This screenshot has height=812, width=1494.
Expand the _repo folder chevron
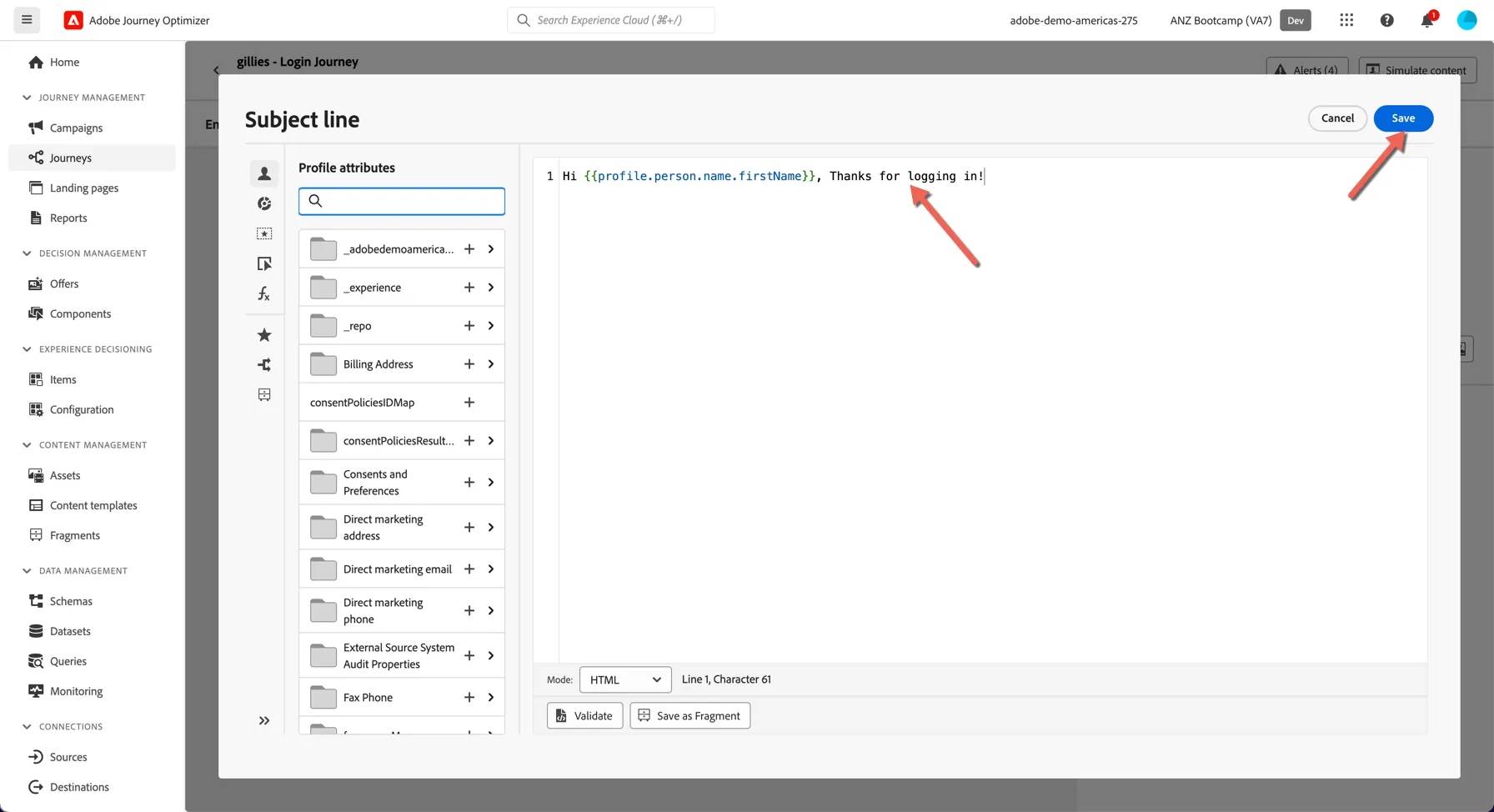point(491,326)
